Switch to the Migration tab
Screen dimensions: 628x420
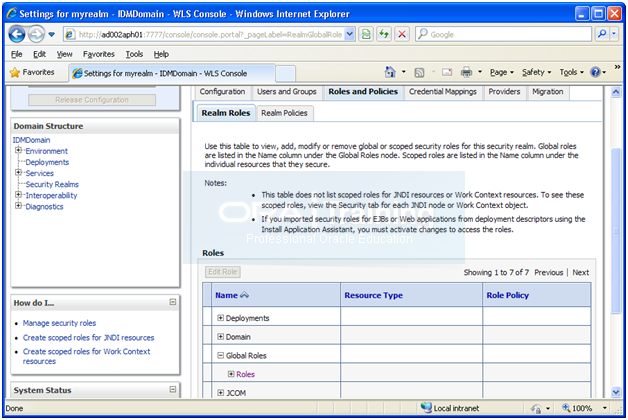pos(547,92)
